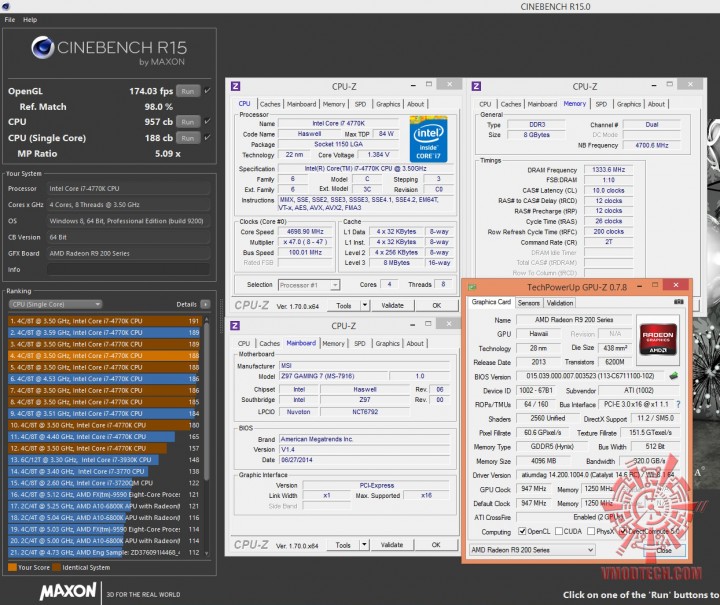Toggle the CPU test checkmark

(208, 121)
